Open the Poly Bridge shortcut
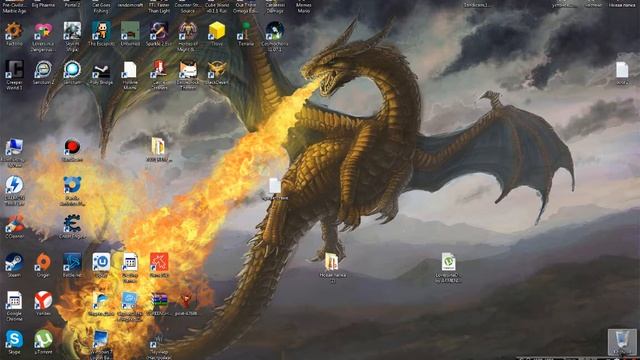Viewport: 640px width, 360px height. coord(101,71)
